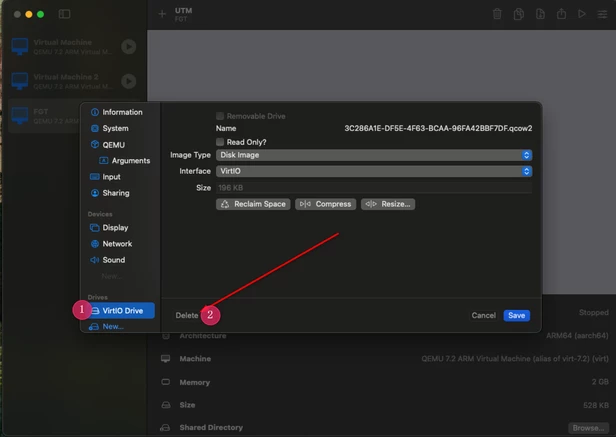Select Virtual Machine 2 in sidebar list
This screenshot has height=437, width=616.
(74, 81)
